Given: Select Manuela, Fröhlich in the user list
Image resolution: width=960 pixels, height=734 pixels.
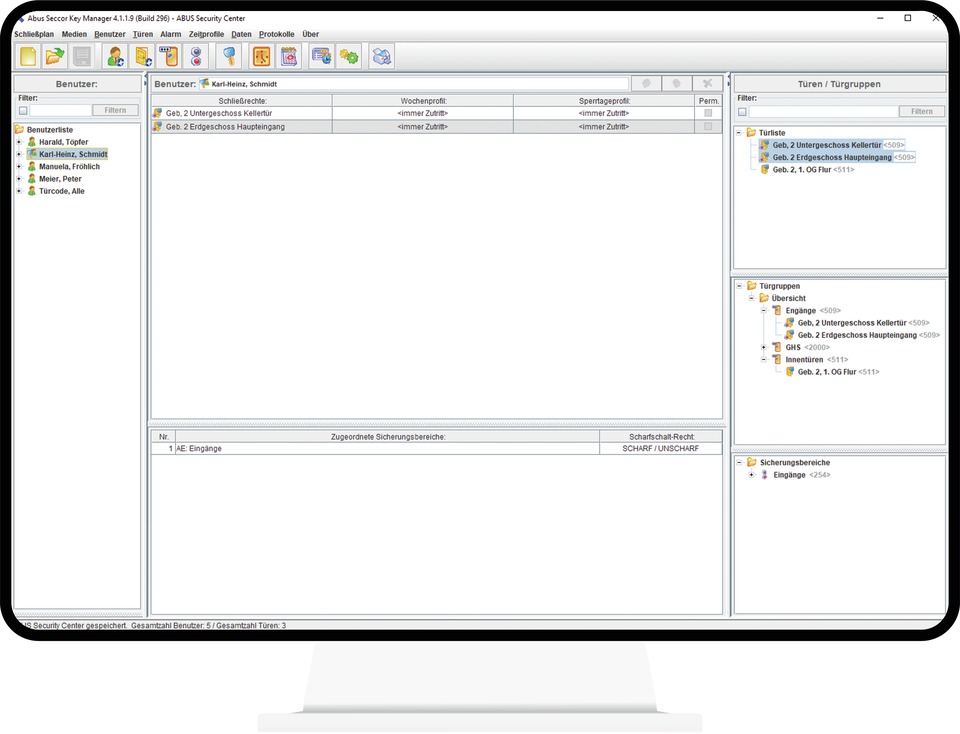Looking at the screenshot, I should tap(68, 166).
